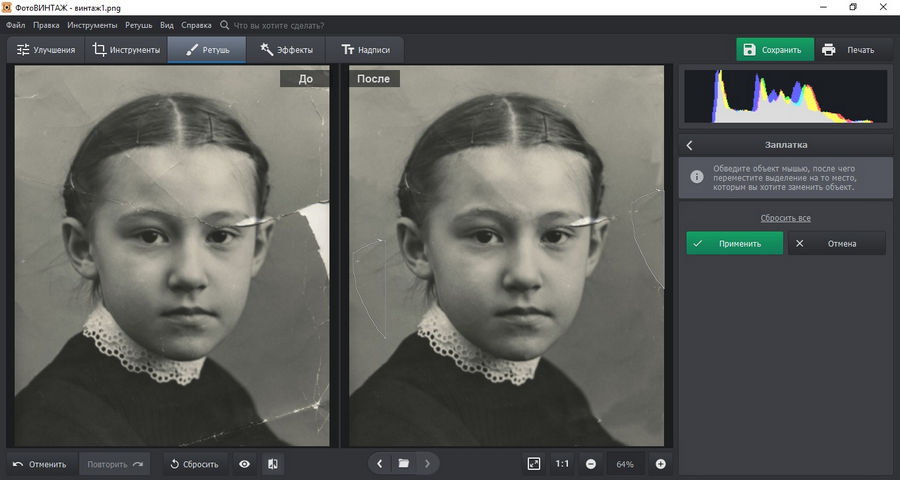
Task: Cancel the patch with Отмена button
Action: [x=836, y=243]
